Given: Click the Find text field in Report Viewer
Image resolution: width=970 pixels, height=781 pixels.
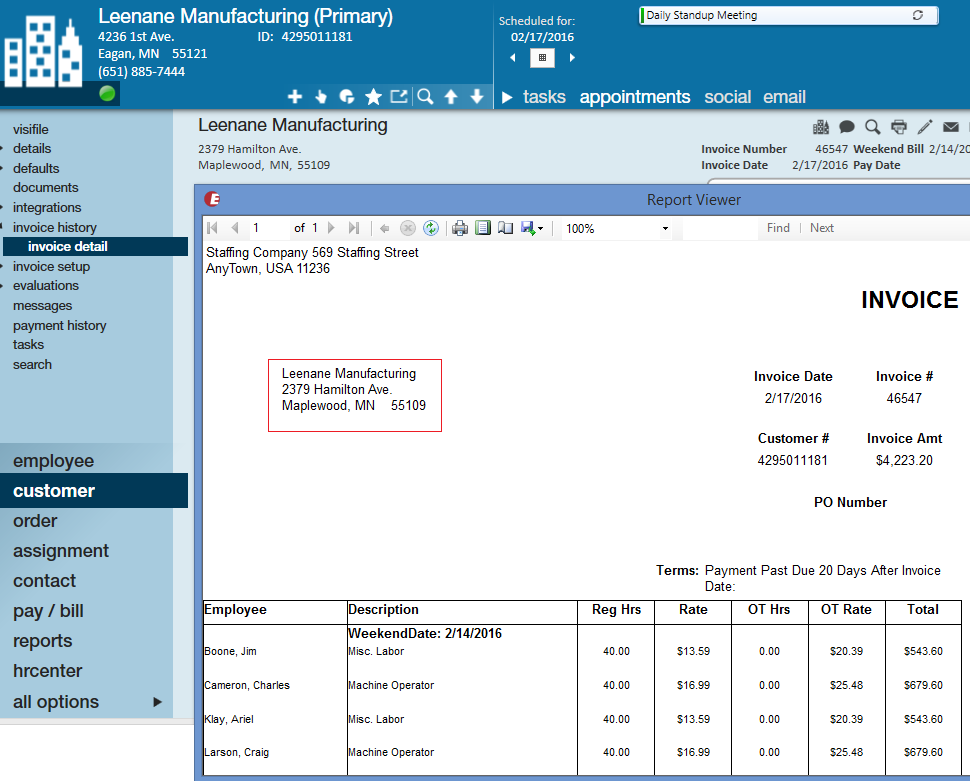Looking at the screenshot, I should pyautogui.click(x=720, y=229).
